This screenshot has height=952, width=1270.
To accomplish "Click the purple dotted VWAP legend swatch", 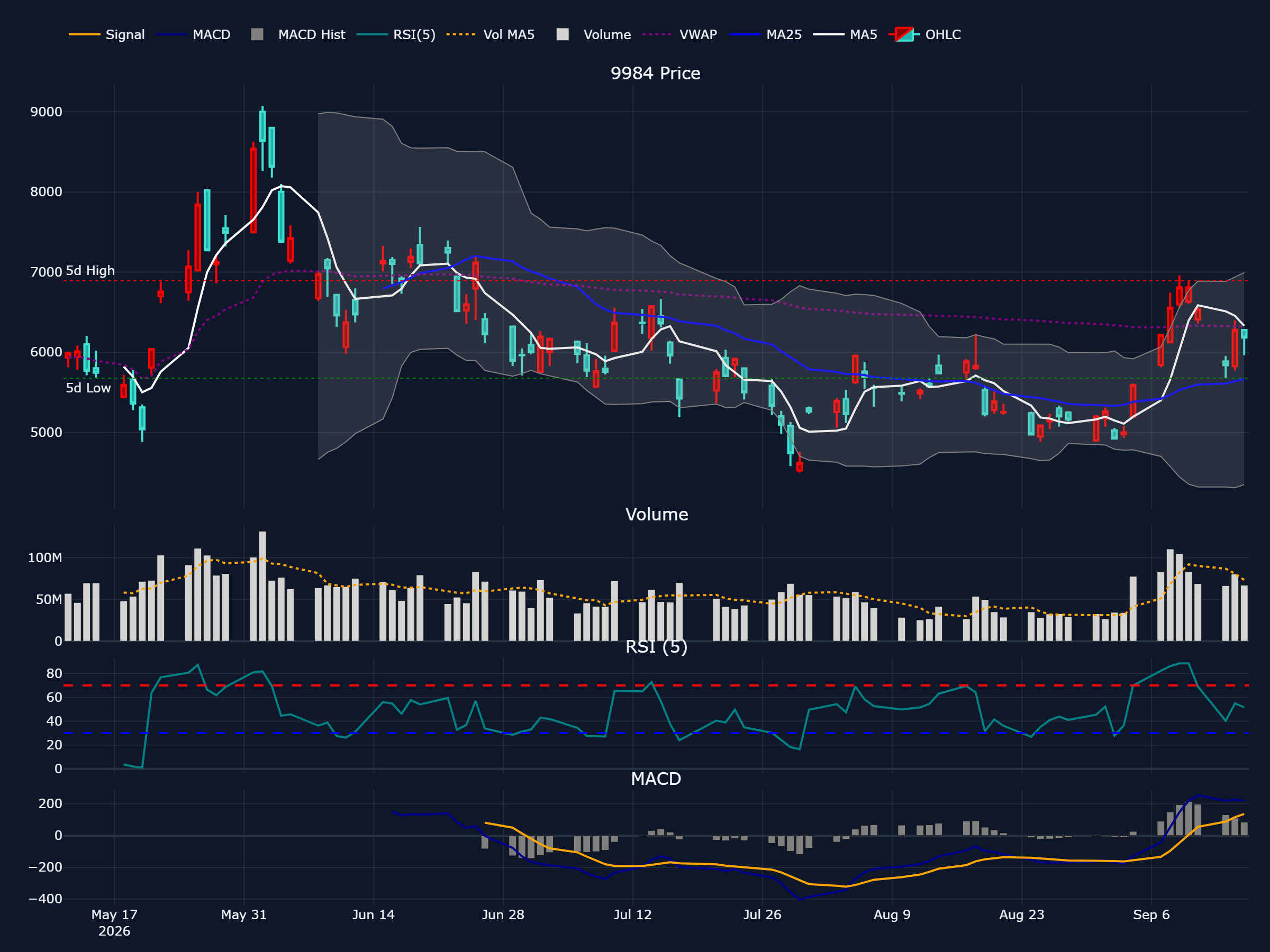I will click(657, 34).
